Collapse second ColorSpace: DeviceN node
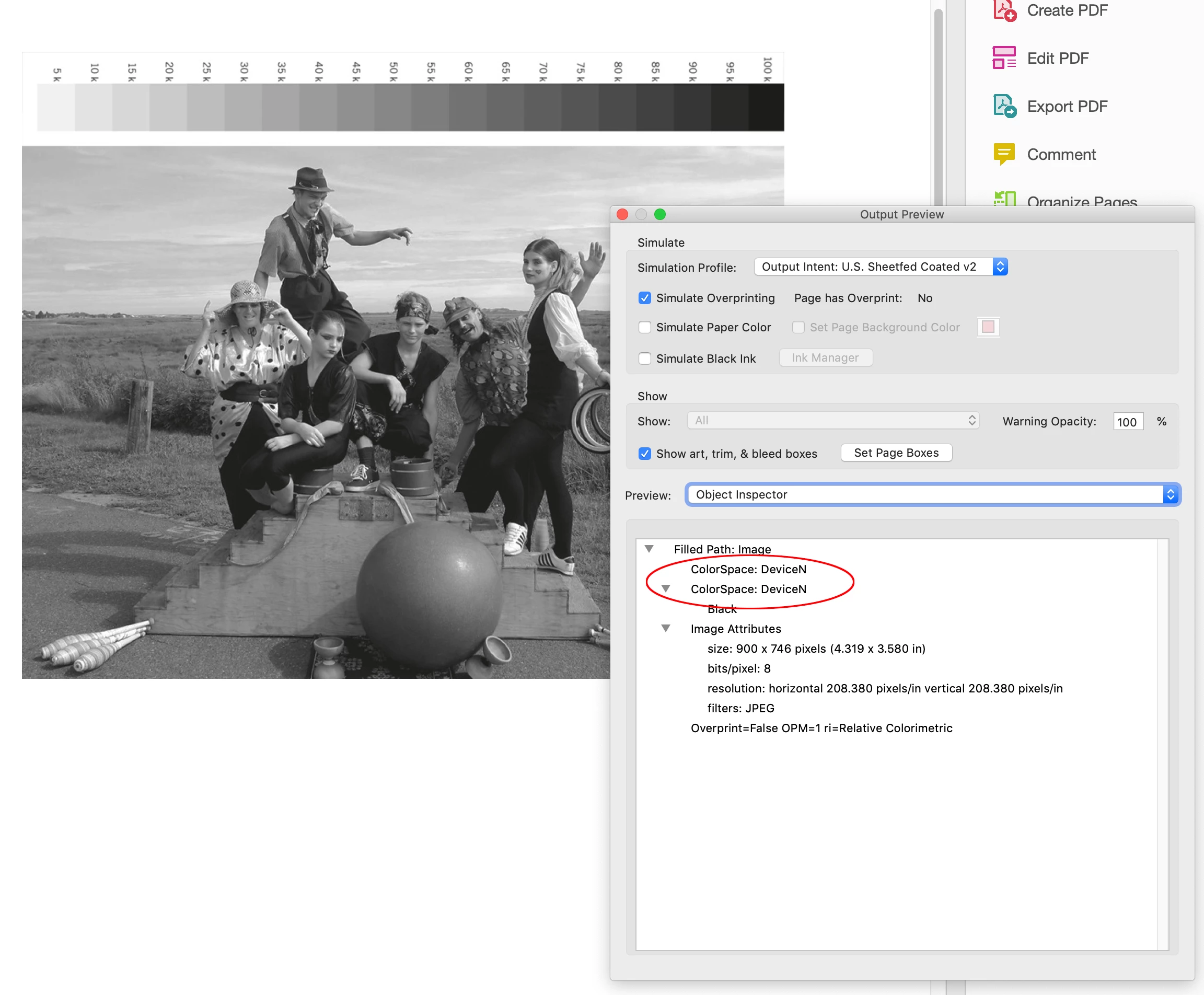This screenshot has height=995, width=1204. point(666,588)
